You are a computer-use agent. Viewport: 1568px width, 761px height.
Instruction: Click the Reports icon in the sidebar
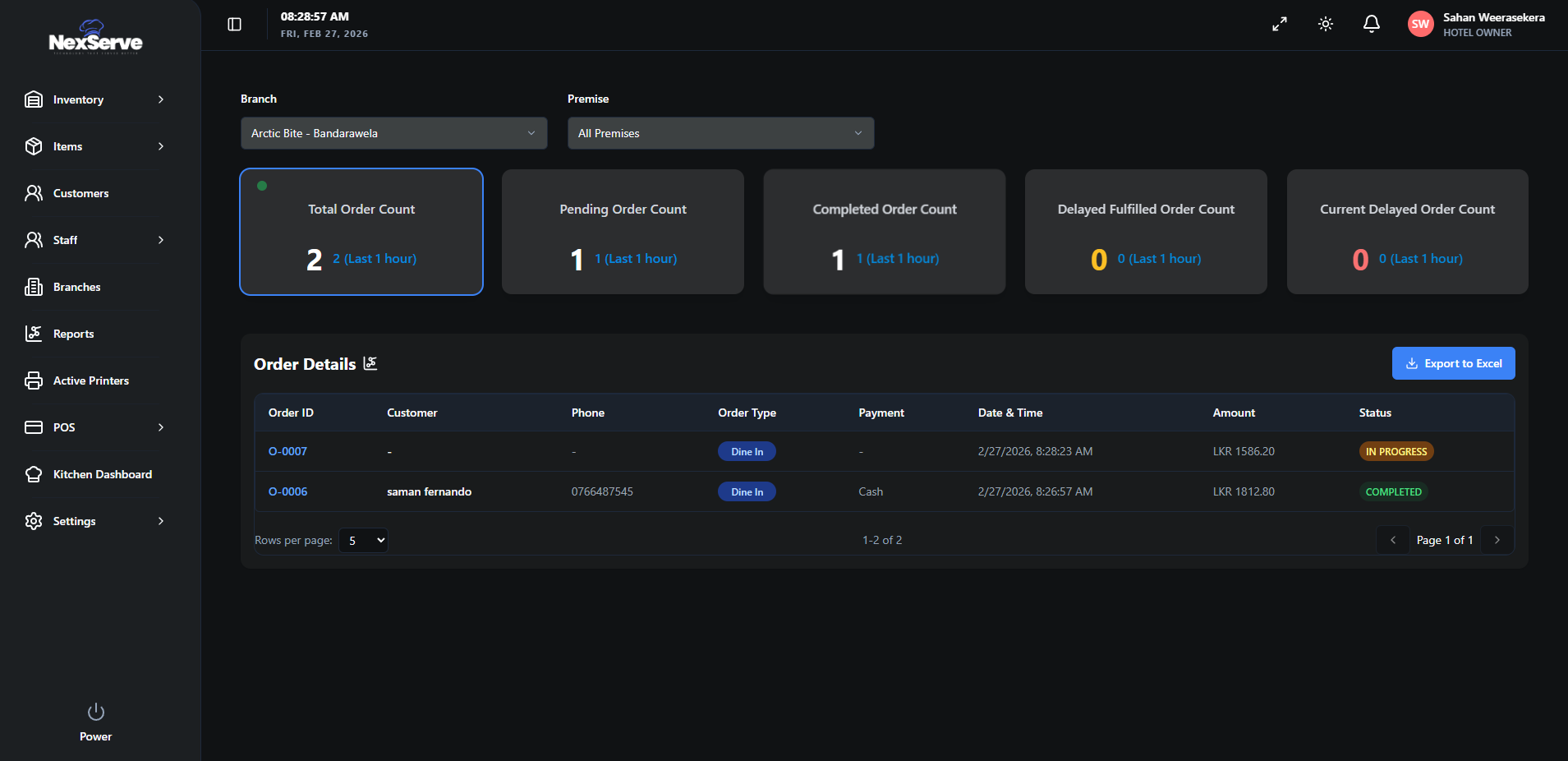(34, 333)
